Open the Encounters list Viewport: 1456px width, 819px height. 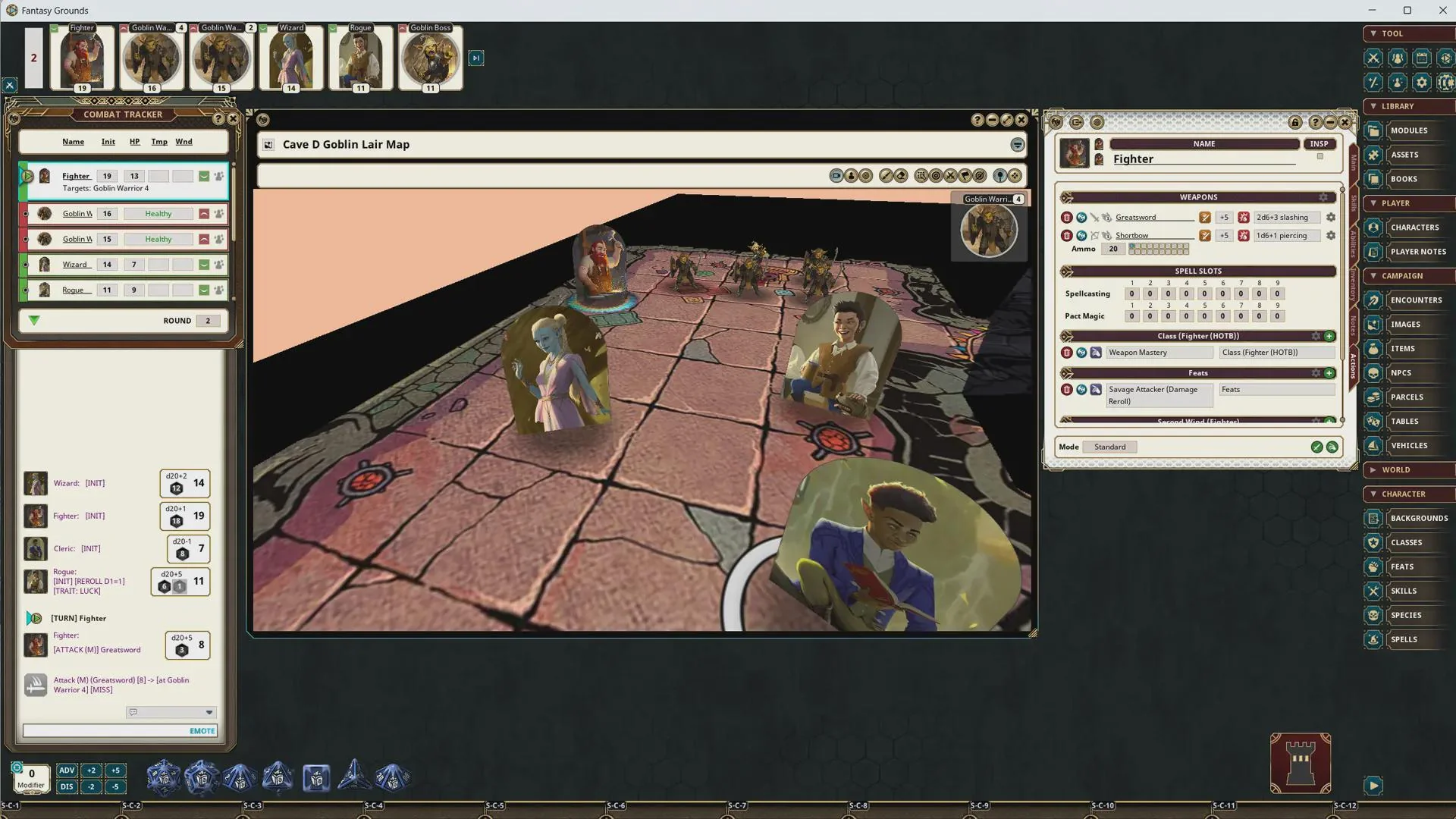[1408, 300]
